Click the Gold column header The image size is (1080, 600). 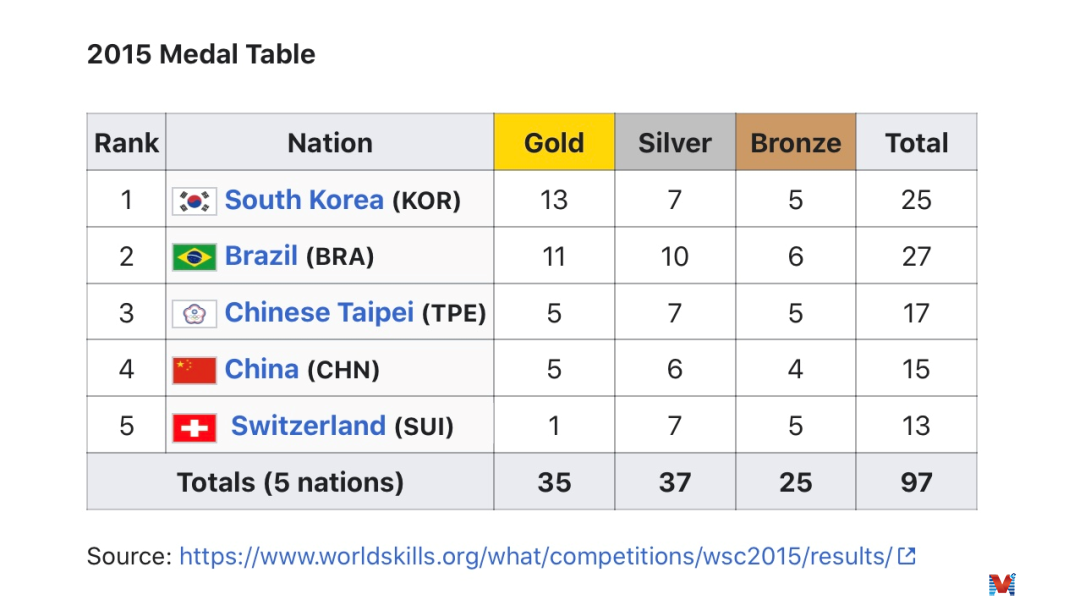554,143
